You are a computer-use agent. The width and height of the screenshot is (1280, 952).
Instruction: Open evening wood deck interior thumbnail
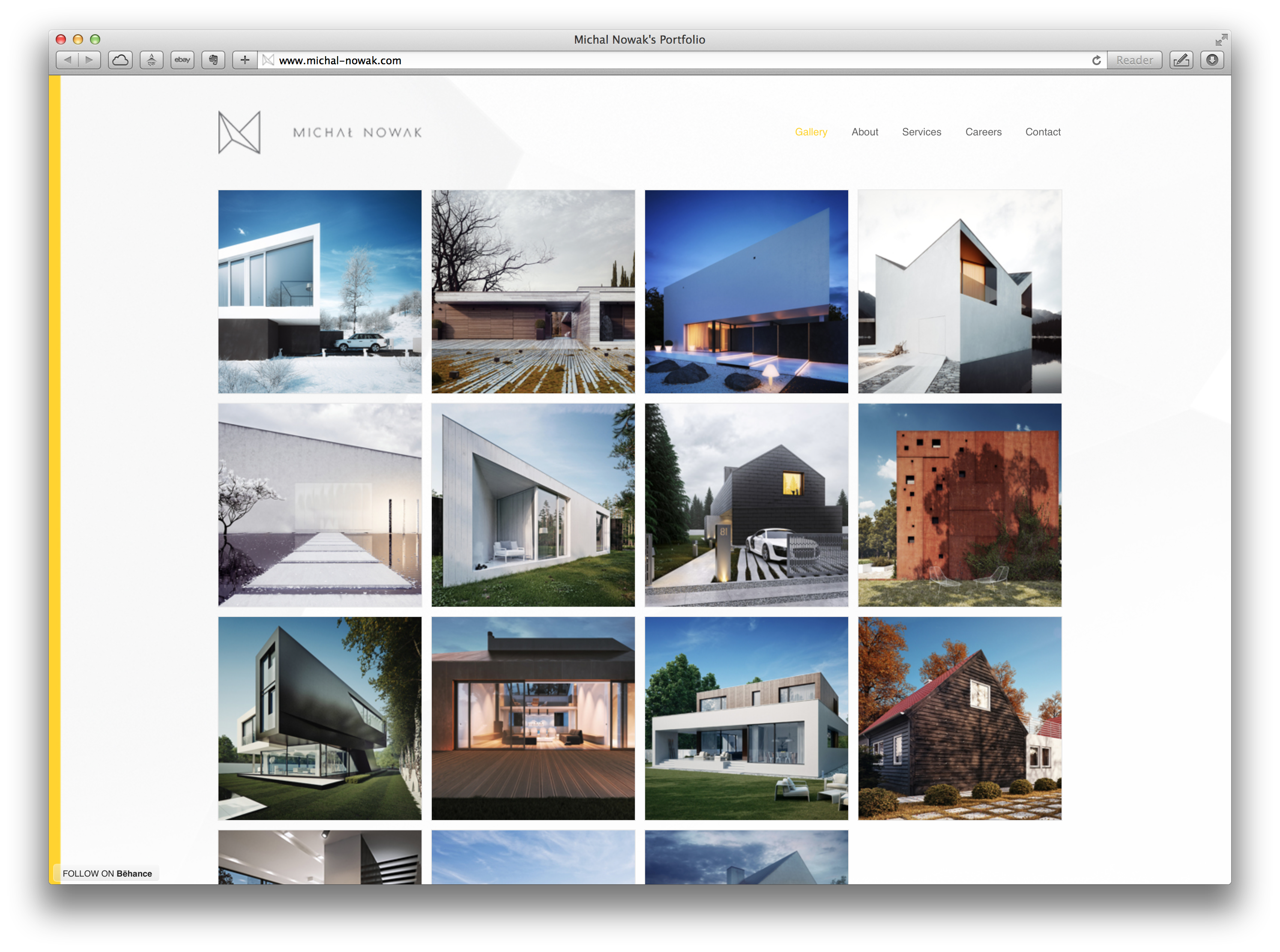tap(533, 718)
